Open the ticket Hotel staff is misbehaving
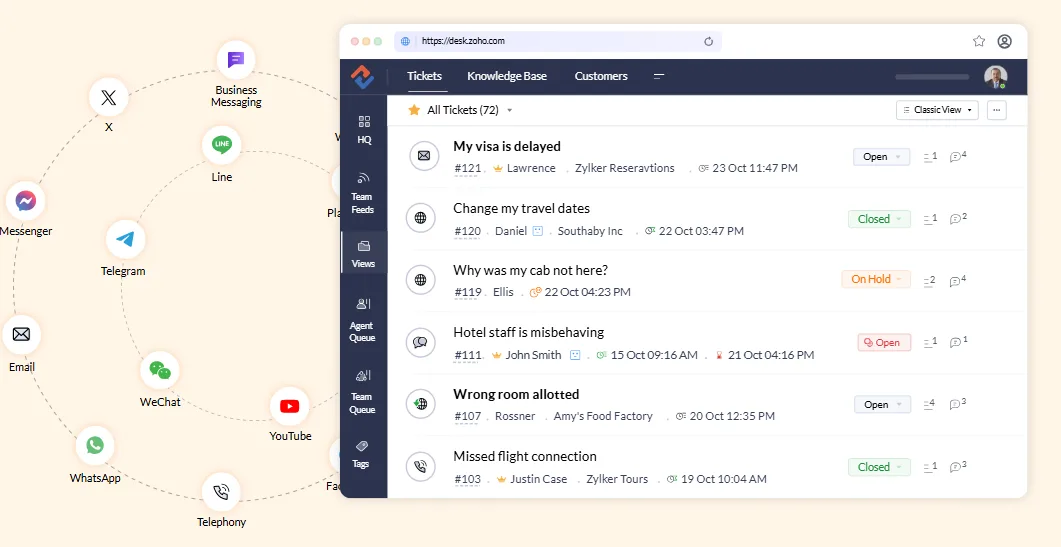Screen dimensions: 1061x547 pos(528,332)
